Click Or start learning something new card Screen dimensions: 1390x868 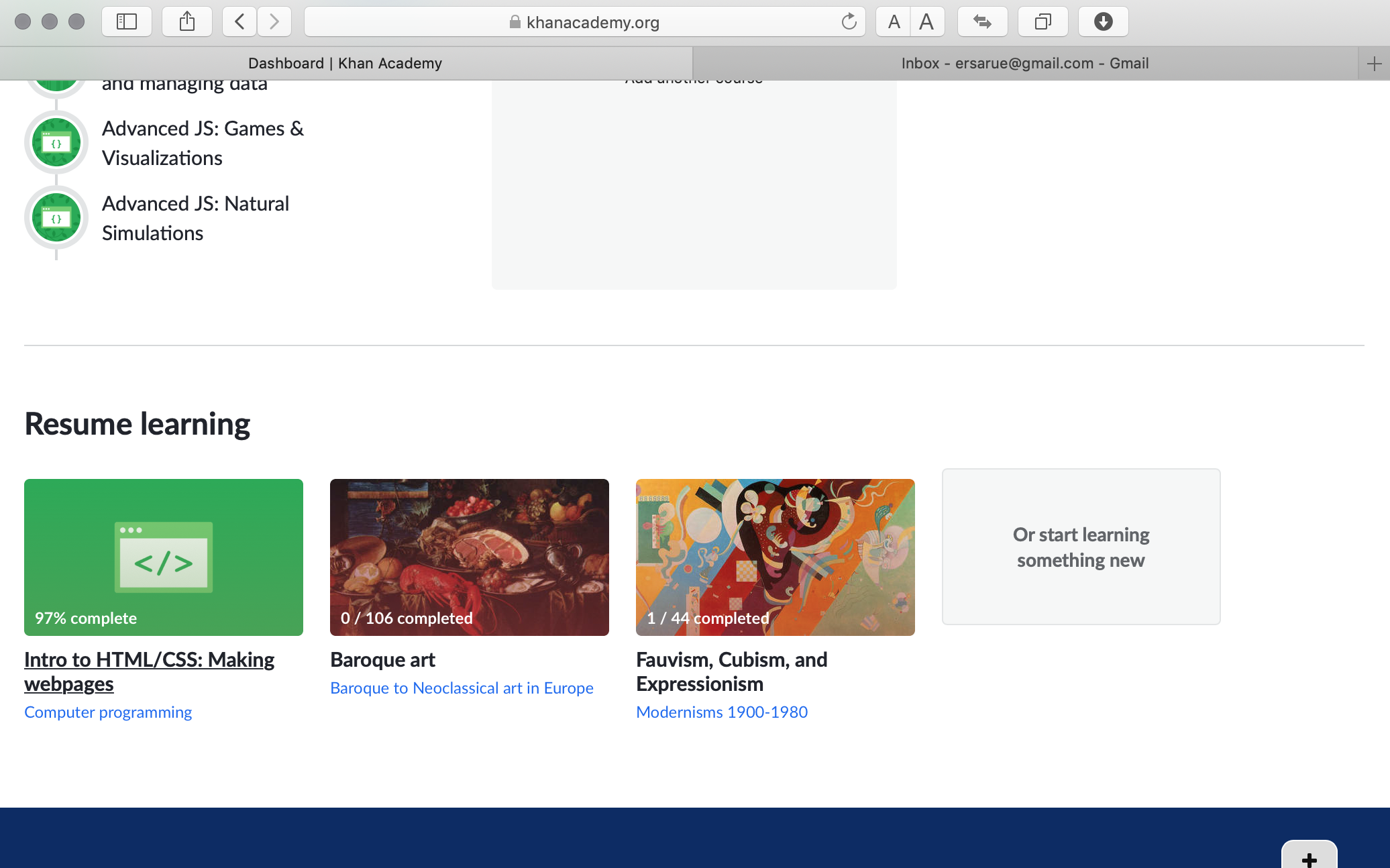tap(1081, 547)
